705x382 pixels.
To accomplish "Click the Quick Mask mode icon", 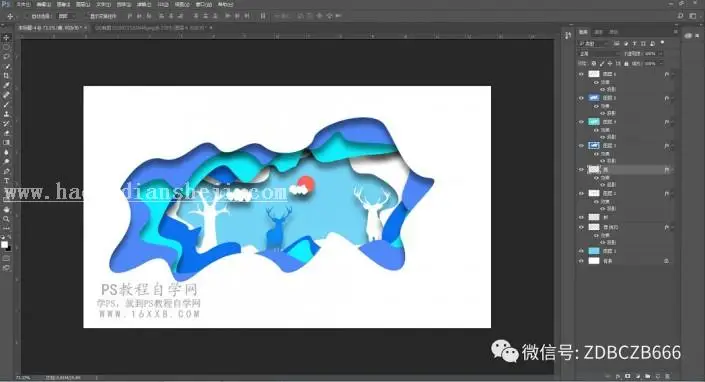I will click(6, 258).
